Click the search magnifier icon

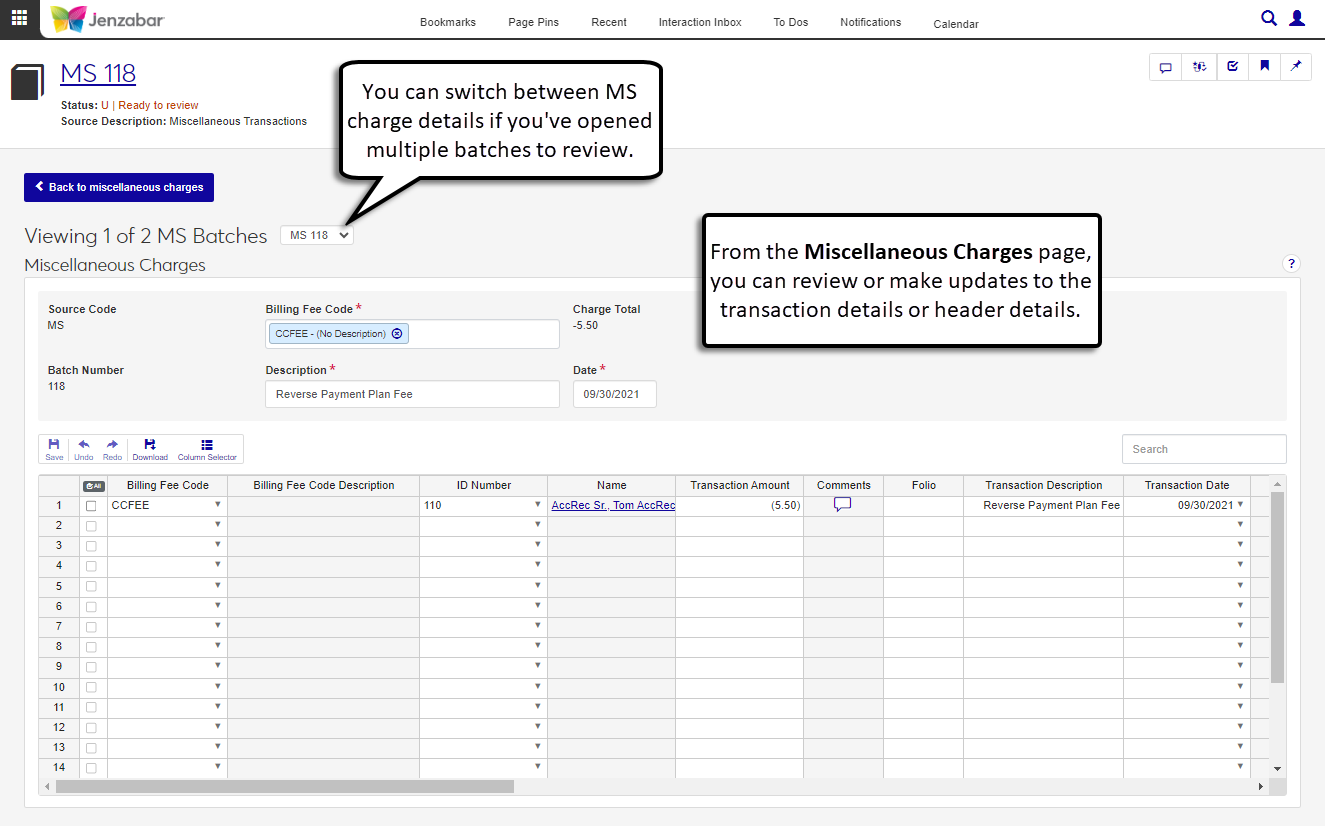pos(1268,18)
